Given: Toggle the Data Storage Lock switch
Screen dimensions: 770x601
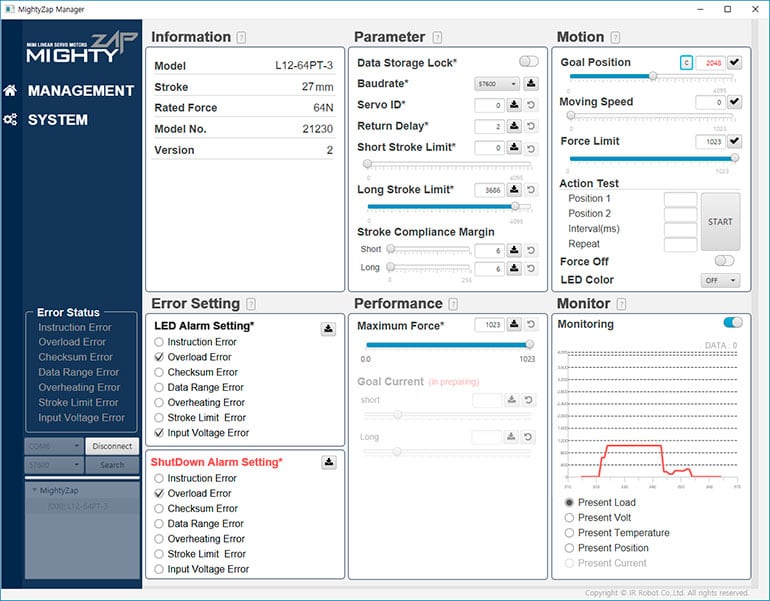Looking at the screenshot, I should tap(528, 62).
